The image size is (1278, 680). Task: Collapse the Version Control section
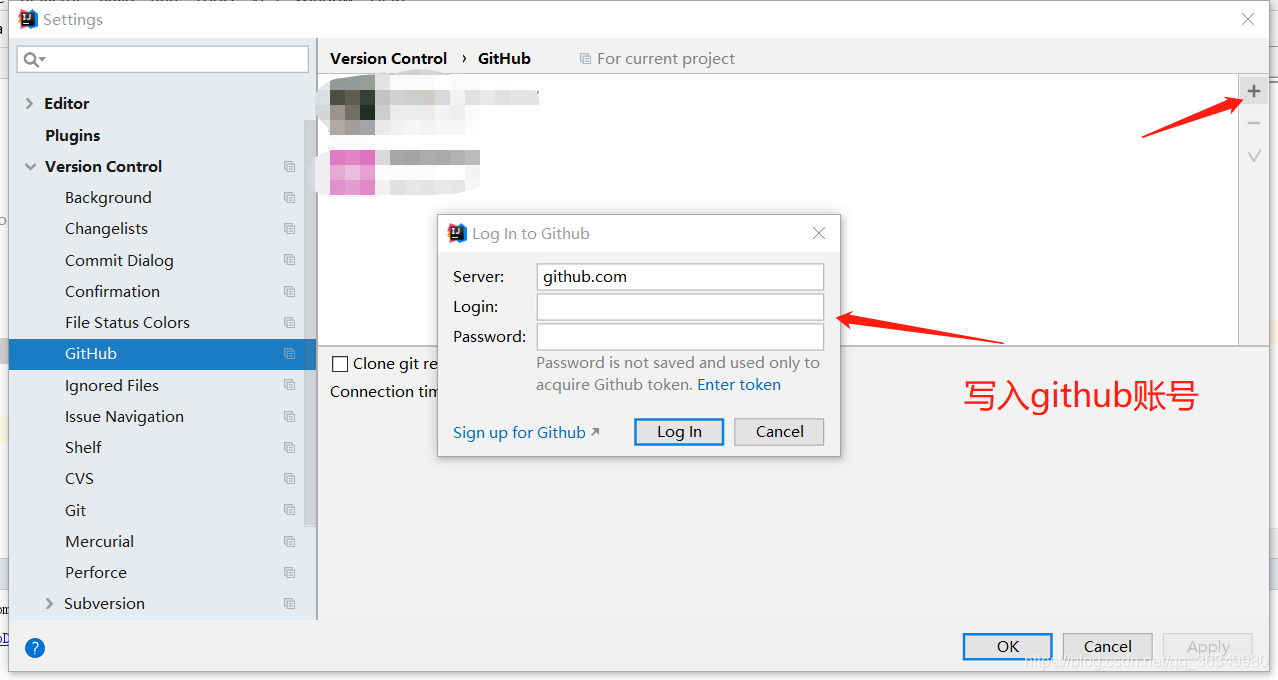[x=30, y=167]
